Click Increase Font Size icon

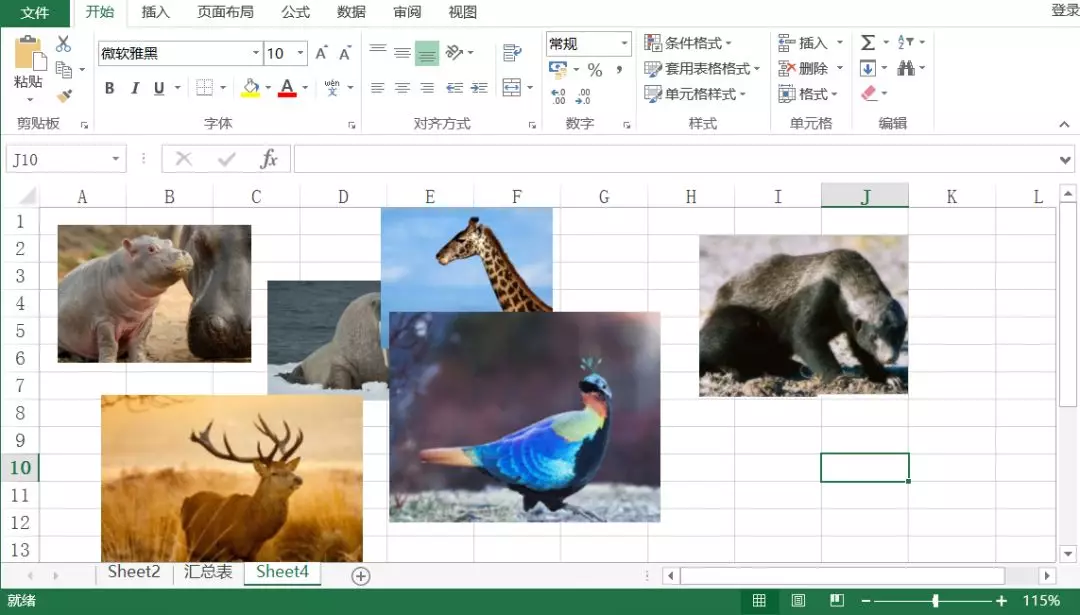point(321,54)
